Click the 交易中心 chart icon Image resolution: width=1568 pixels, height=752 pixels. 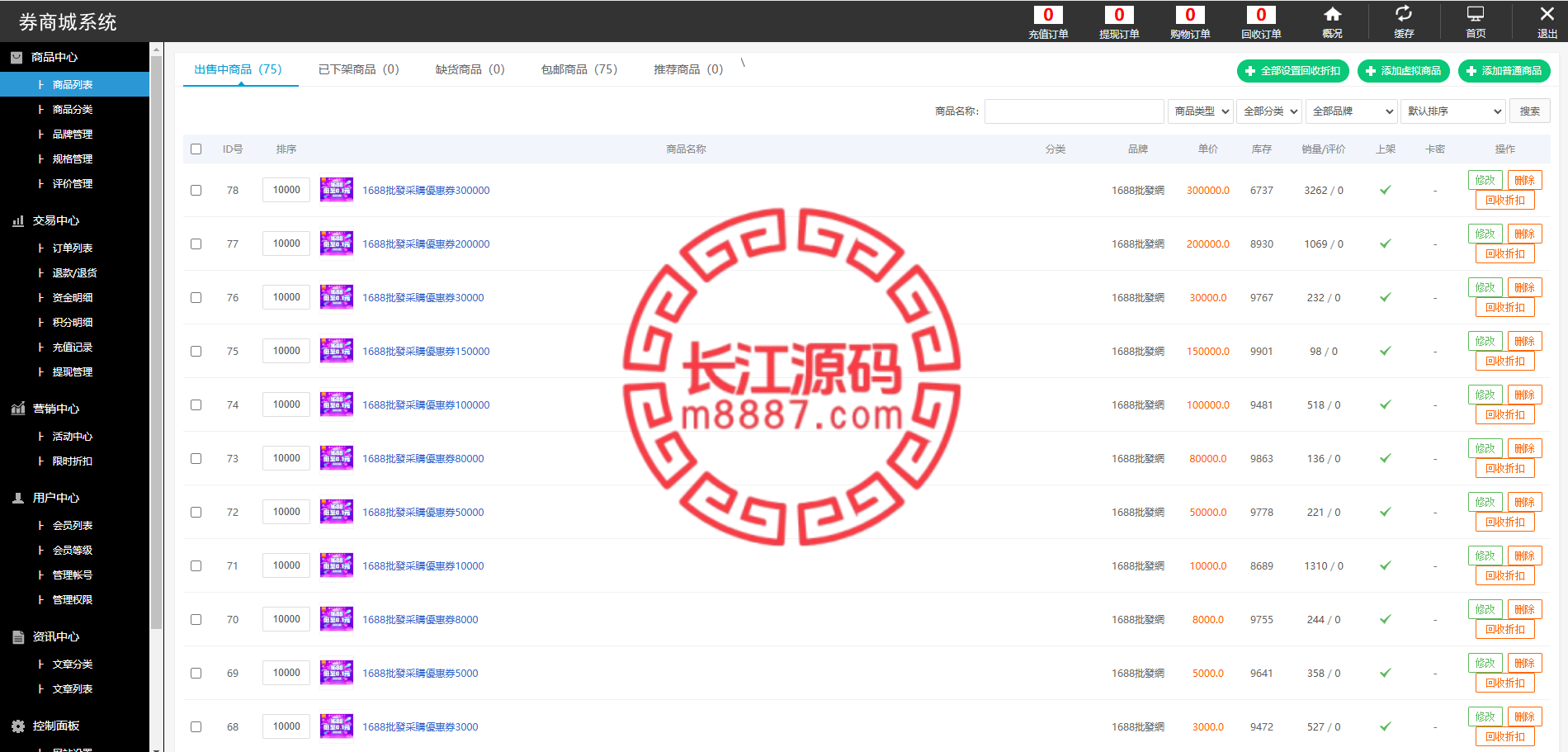(17, 220)
